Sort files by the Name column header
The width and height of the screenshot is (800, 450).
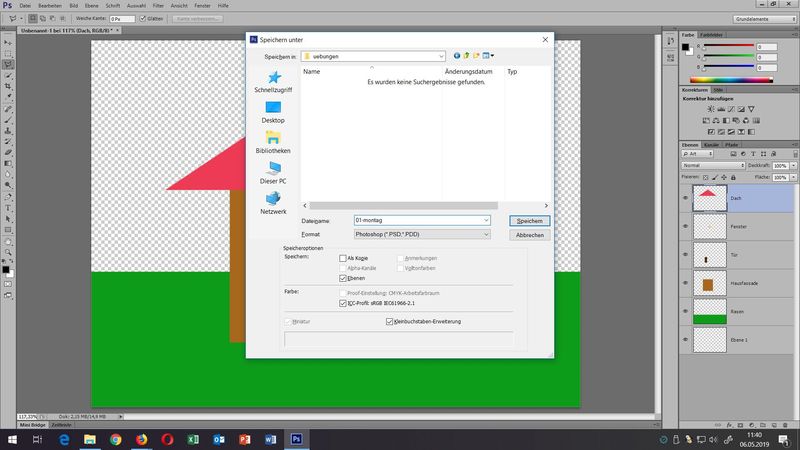tap(312, 71)
